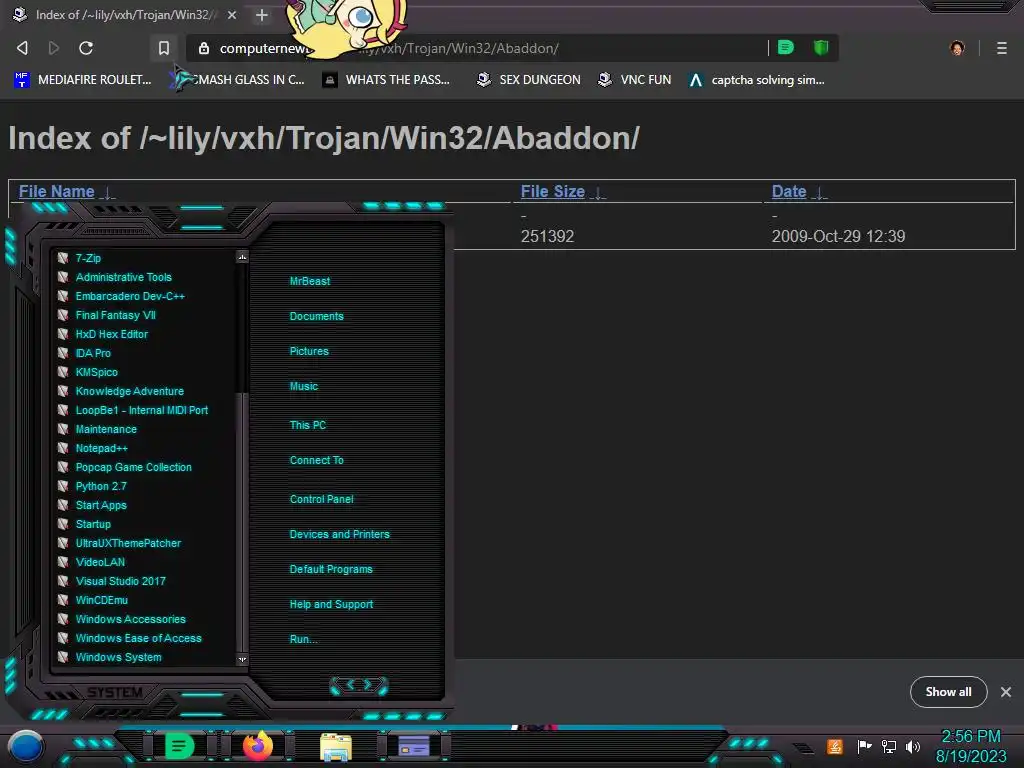Sort listing by Date header

pyautogui.click(x=789, y=191)
